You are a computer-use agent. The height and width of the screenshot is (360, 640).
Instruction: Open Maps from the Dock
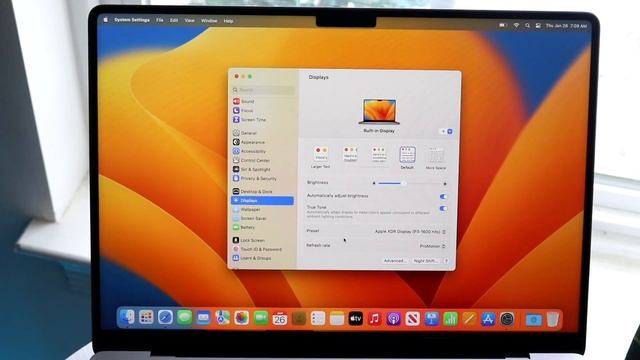point(222,318)
